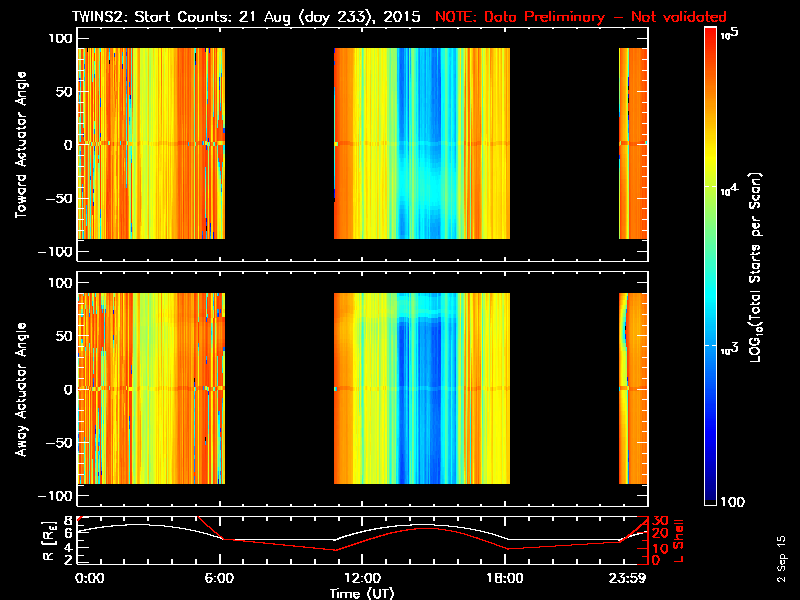Viewport: 800px width, 600px height.
Task: Click the red "10" L Shell tick
Action: [661, 549]
